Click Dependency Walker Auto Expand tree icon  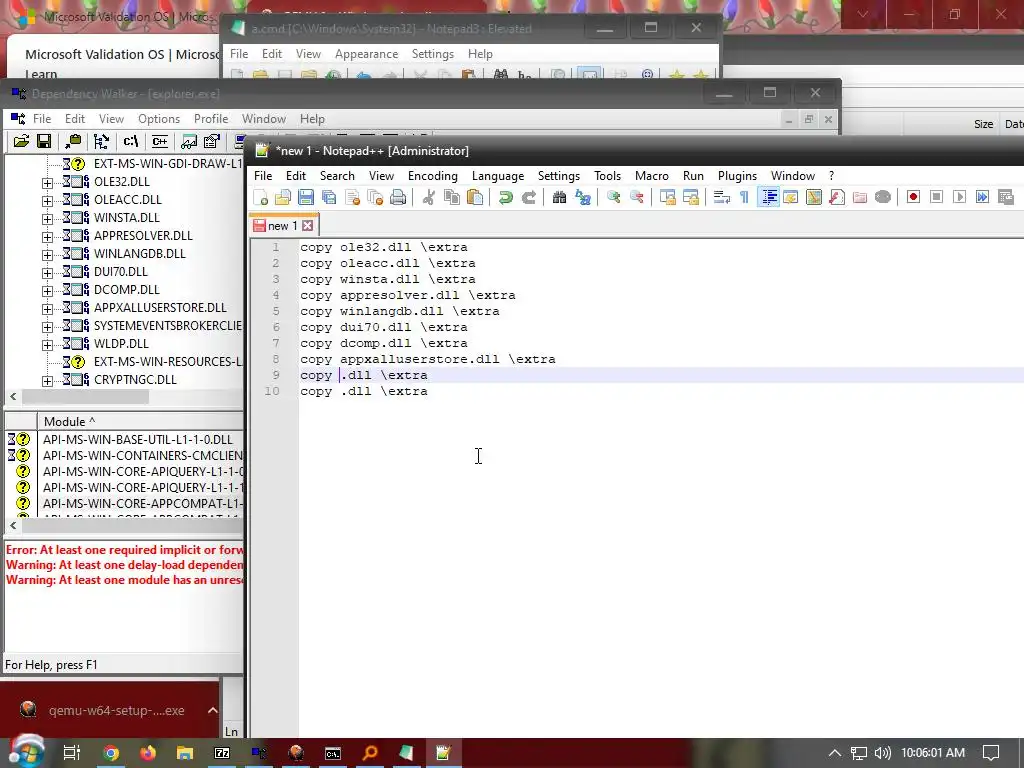pos(101,141)
